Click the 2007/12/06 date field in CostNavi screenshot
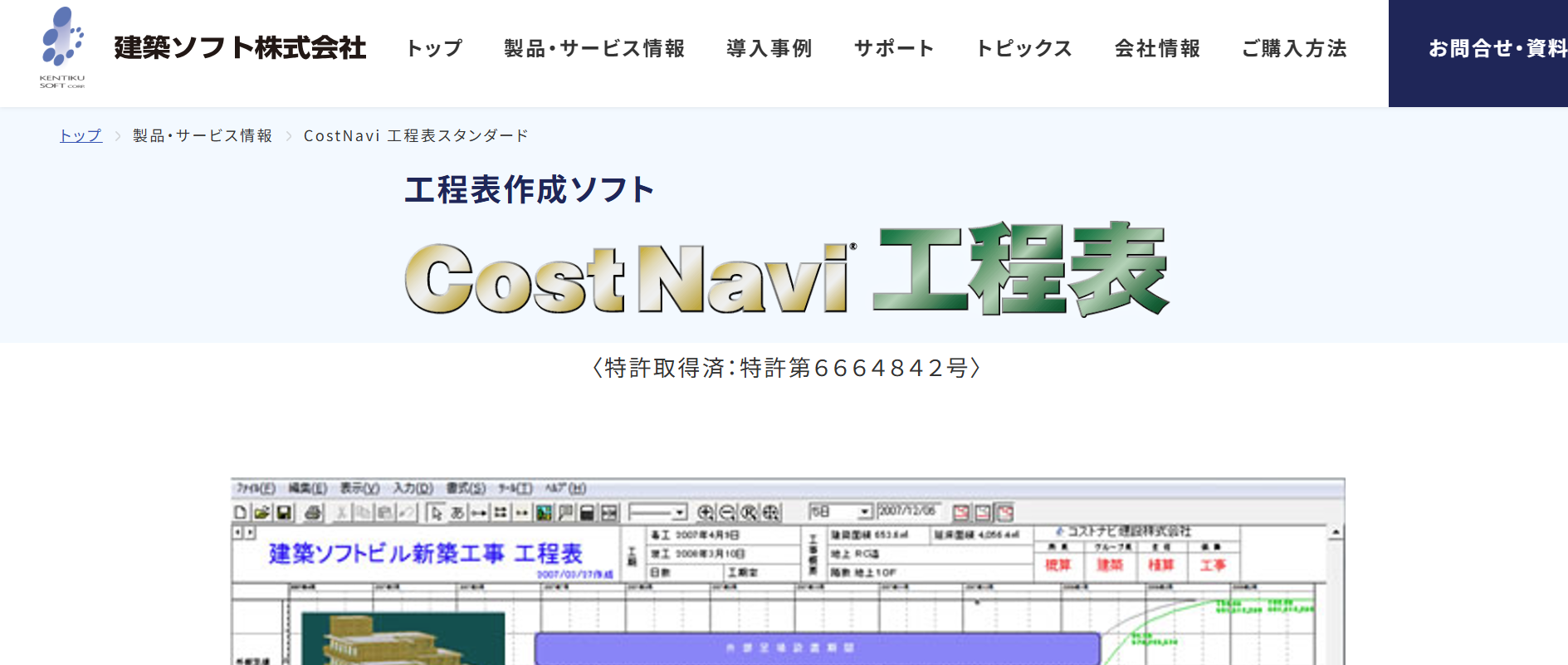This screenshot has width=1568, height=665. tap(910, 511)
